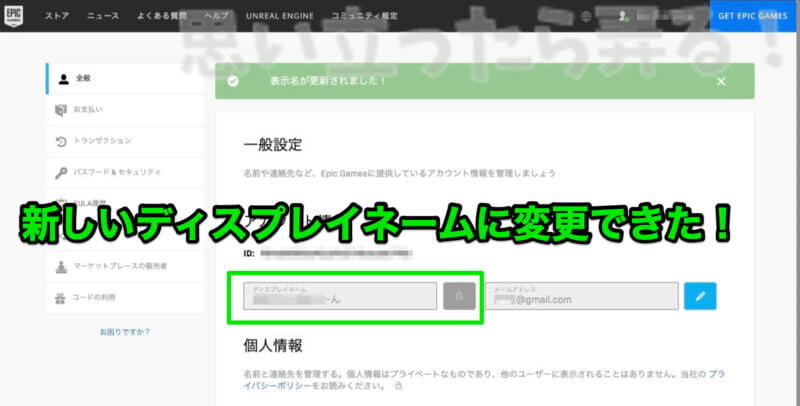Open the ストア menu item
The width and height of the screenshot is (800, 406).
click(57, 16)
